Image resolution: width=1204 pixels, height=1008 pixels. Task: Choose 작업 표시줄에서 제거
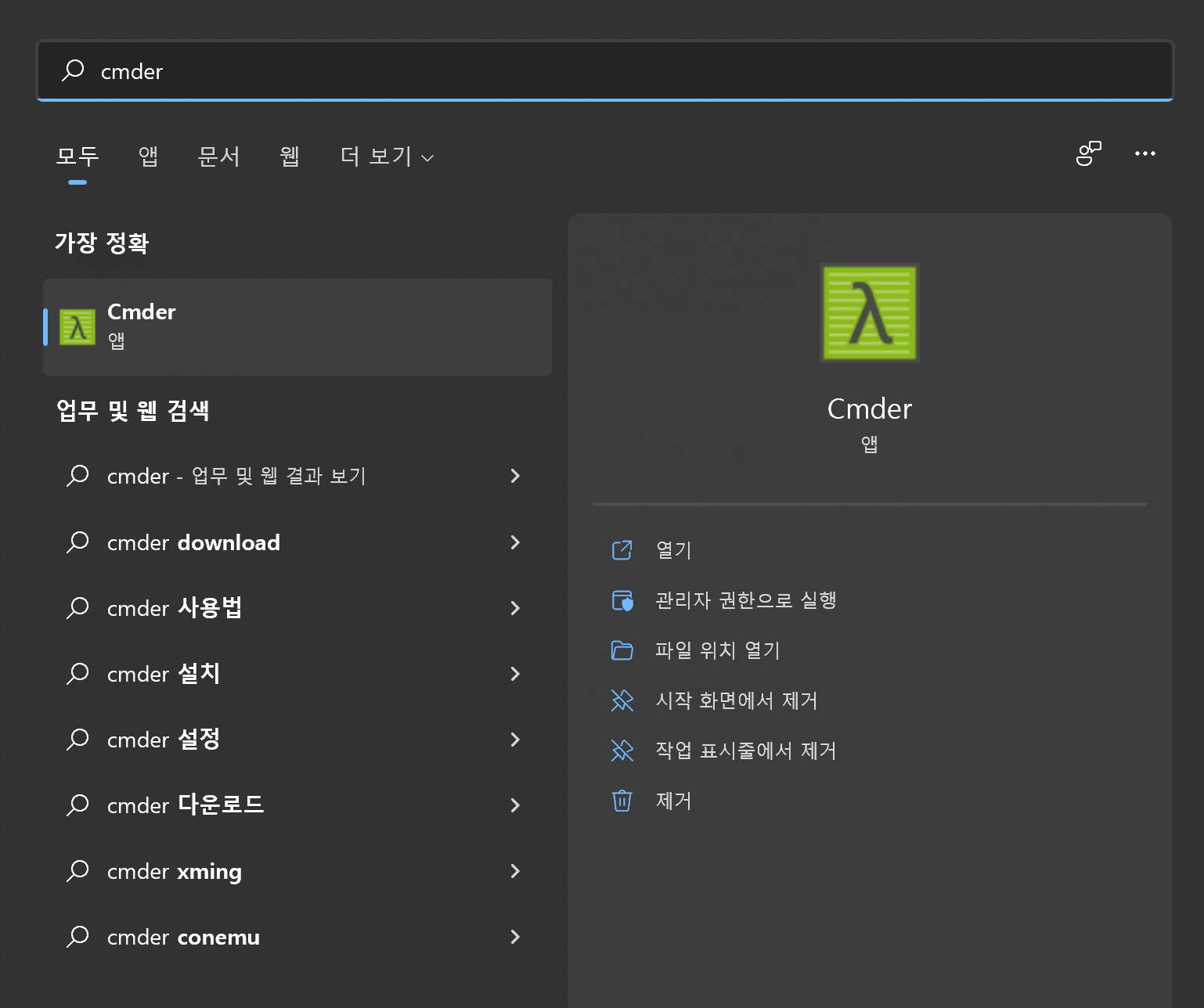pos(746,751)
